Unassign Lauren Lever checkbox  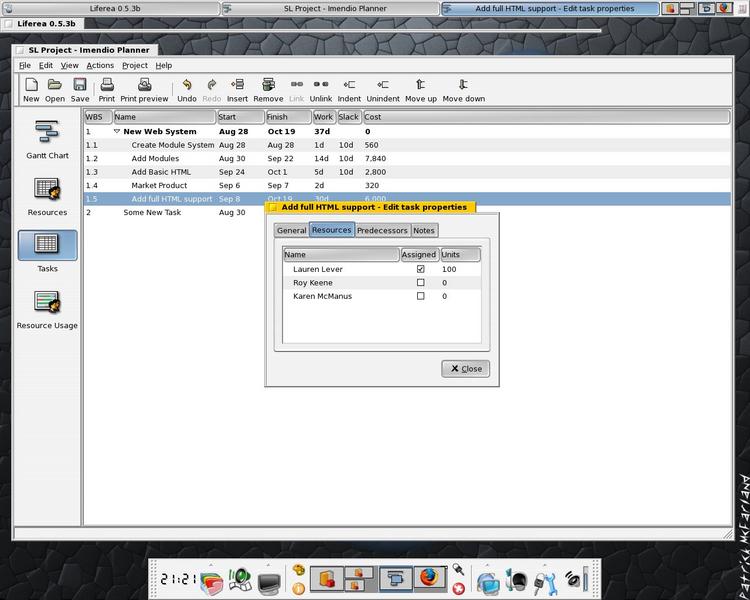[420, 269]
